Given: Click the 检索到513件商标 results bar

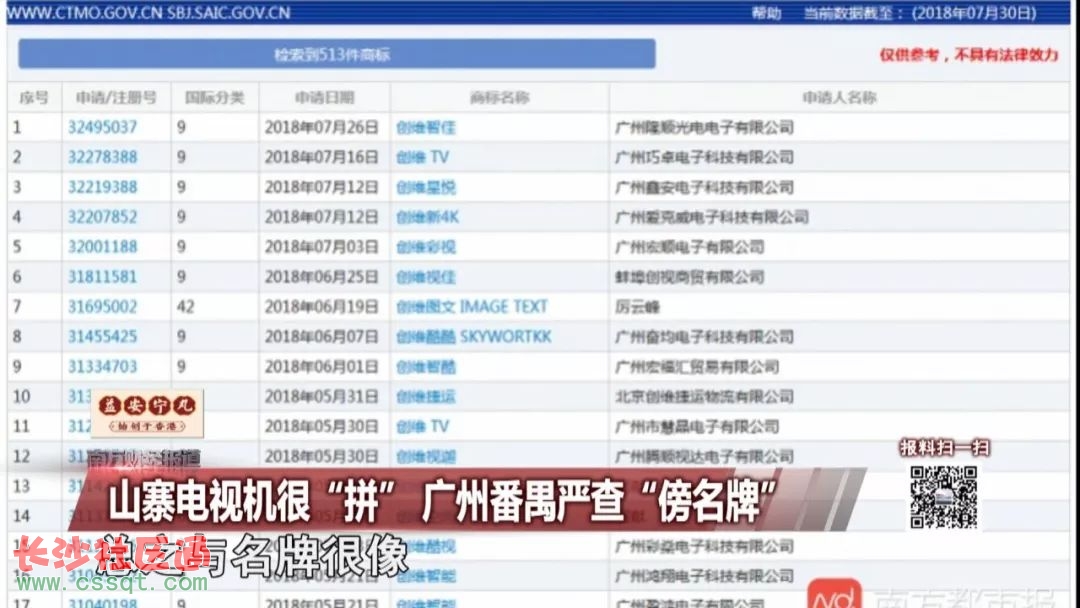Looking at the screenshot, I should pyautogui.click(x=337, y=54).
